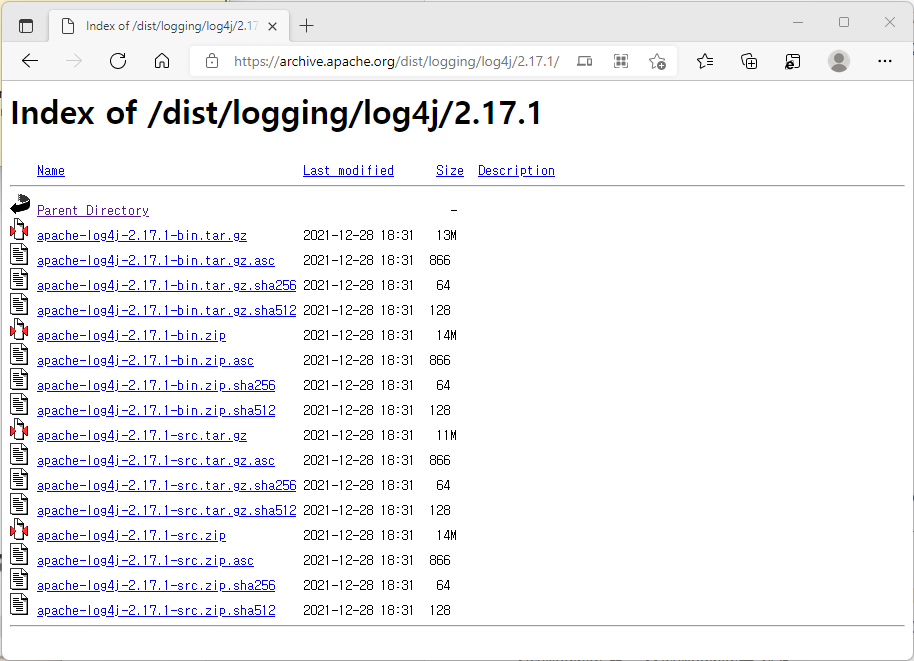
Task: Open apache-log4j-2.17.1-src.zip.asc signature
Action: pos(145,561)
